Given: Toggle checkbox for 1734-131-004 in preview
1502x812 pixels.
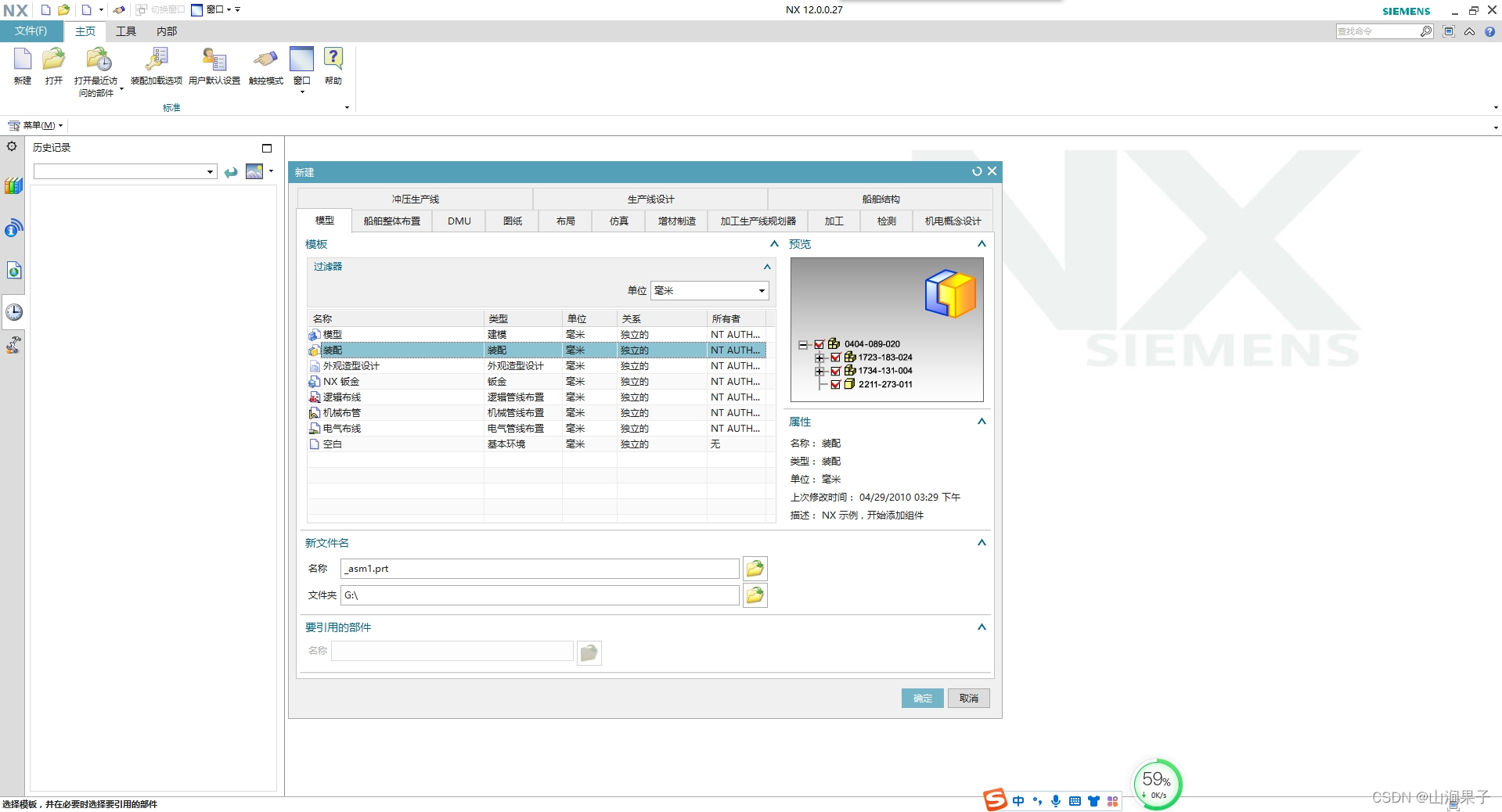Looking at the screenshot, I should (x=835, y=371).
